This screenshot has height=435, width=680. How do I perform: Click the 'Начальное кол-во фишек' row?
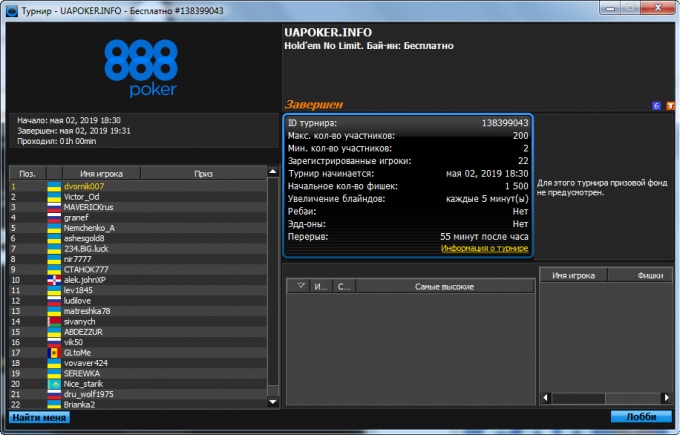408,186
